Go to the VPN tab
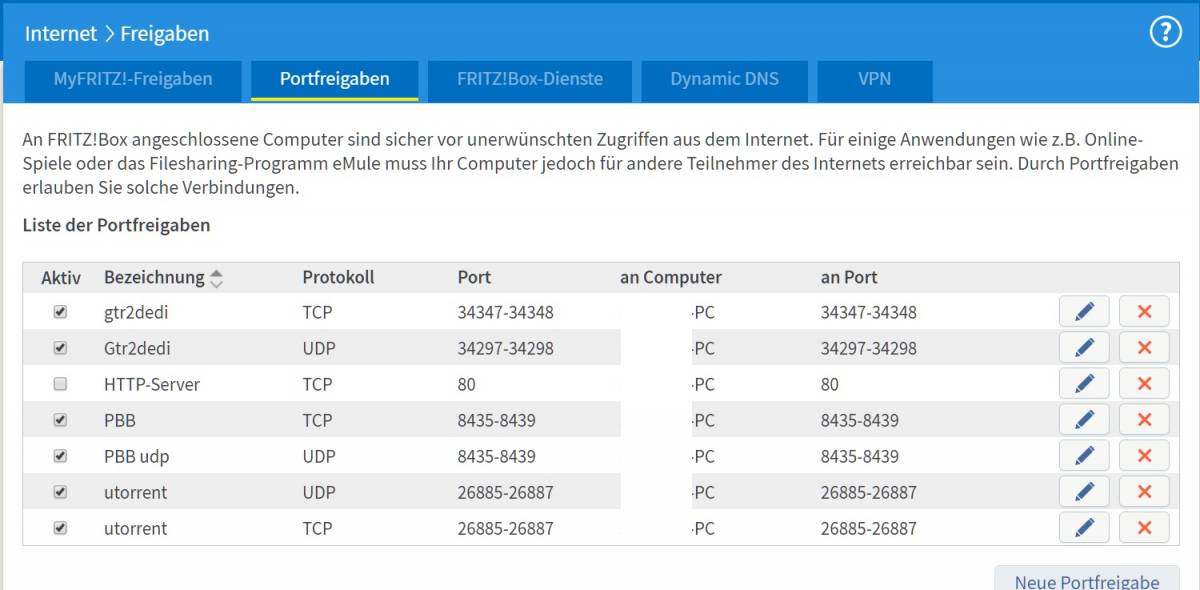The height and width of the screenshot is (590, 1200). [x=874, y=80]
